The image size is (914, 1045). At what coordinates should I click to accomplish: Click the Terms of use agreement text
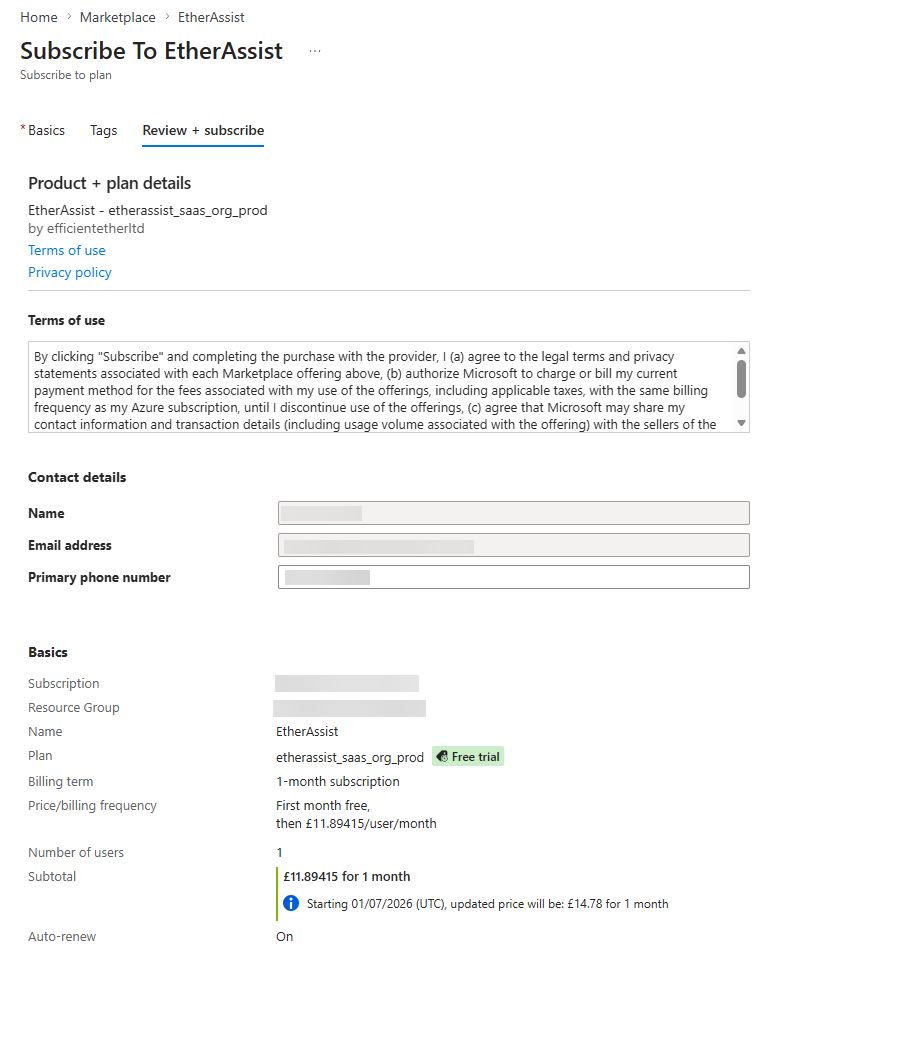point(375,391)
